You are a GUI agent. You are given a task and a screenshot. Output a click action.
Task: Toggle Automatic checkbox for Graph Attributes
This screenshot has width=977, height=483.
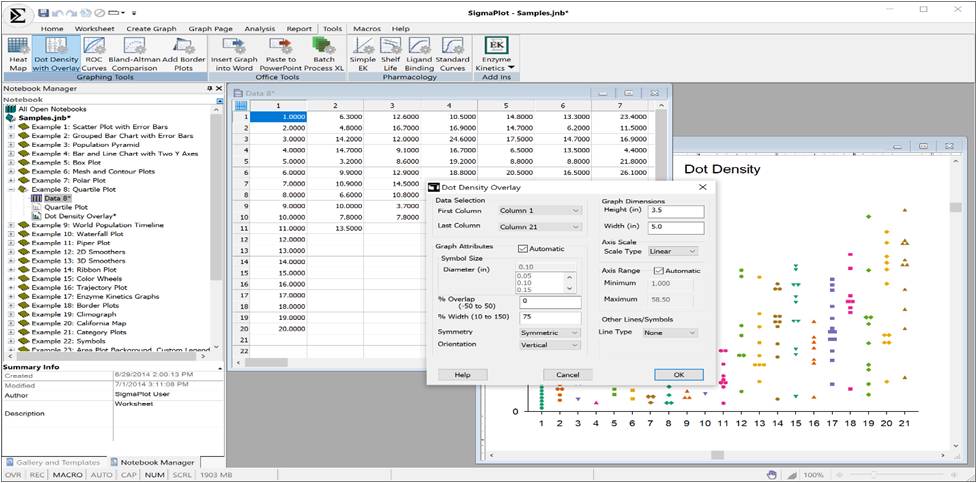[522, 248]
